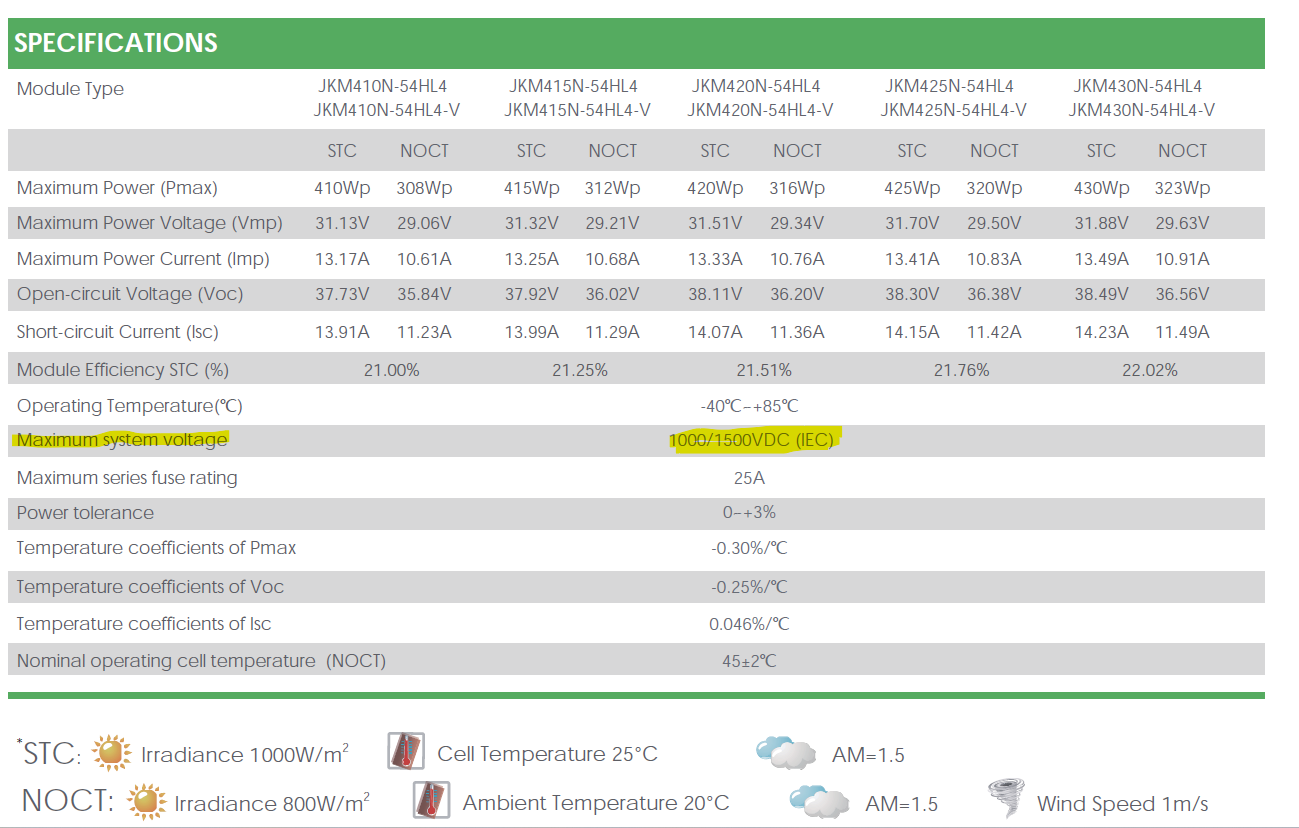
Task: Select the JKM430N-54HL4-V module name
Action: [1141, 110]
